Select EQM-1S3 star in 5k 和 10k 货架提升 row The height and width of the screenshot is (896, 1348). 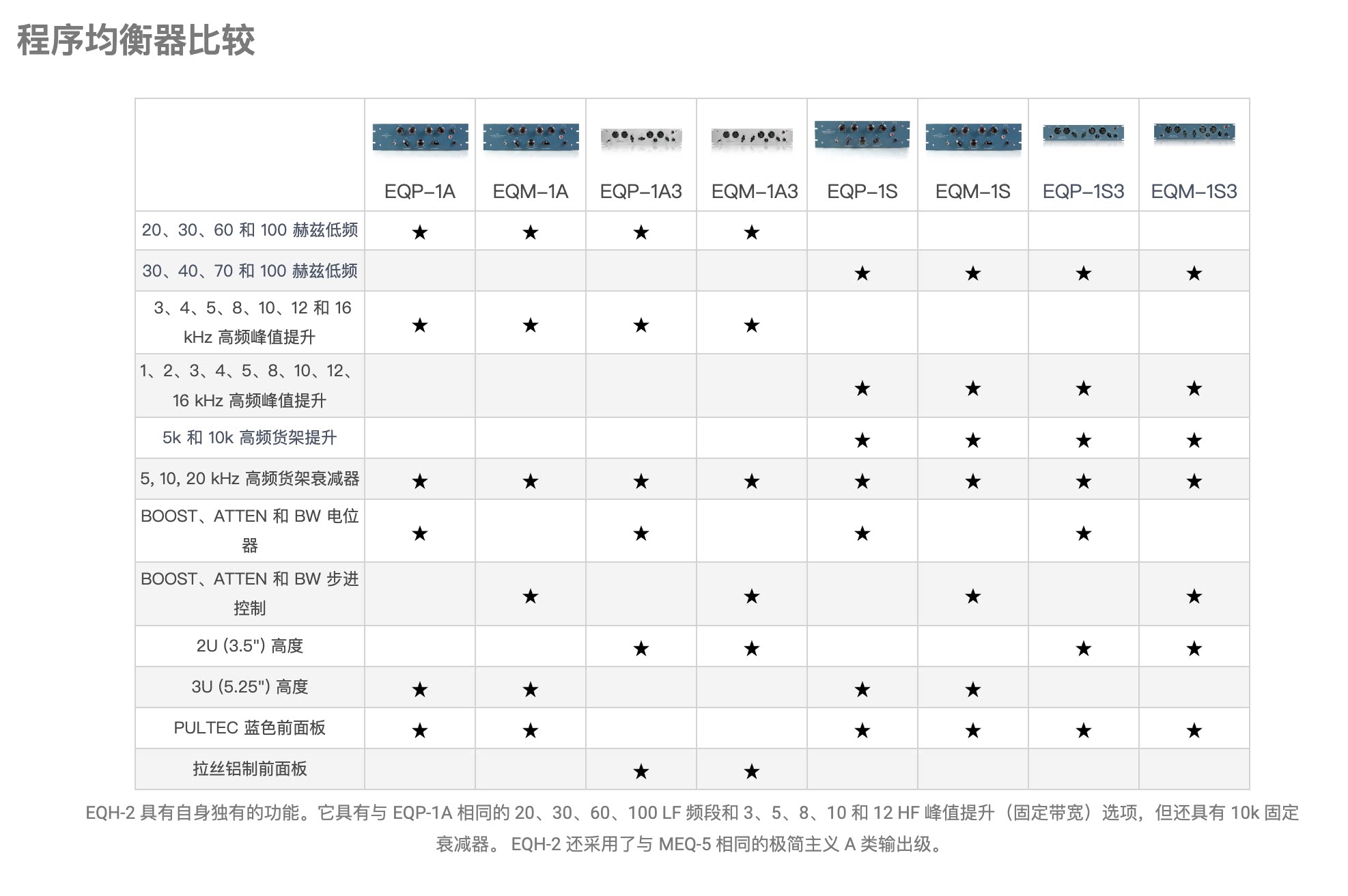click(x=1194, y=440)
